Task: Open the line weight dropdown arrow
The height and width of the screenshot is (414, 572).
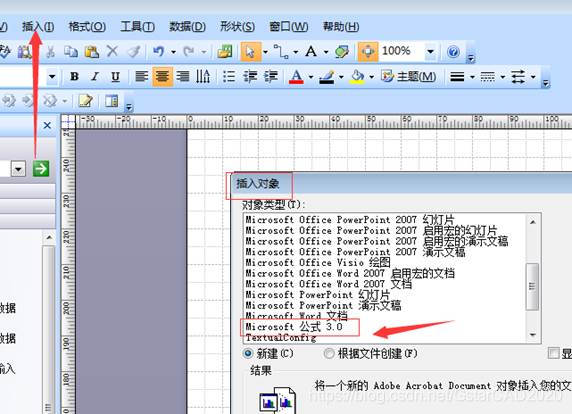Action: point(472,77)
